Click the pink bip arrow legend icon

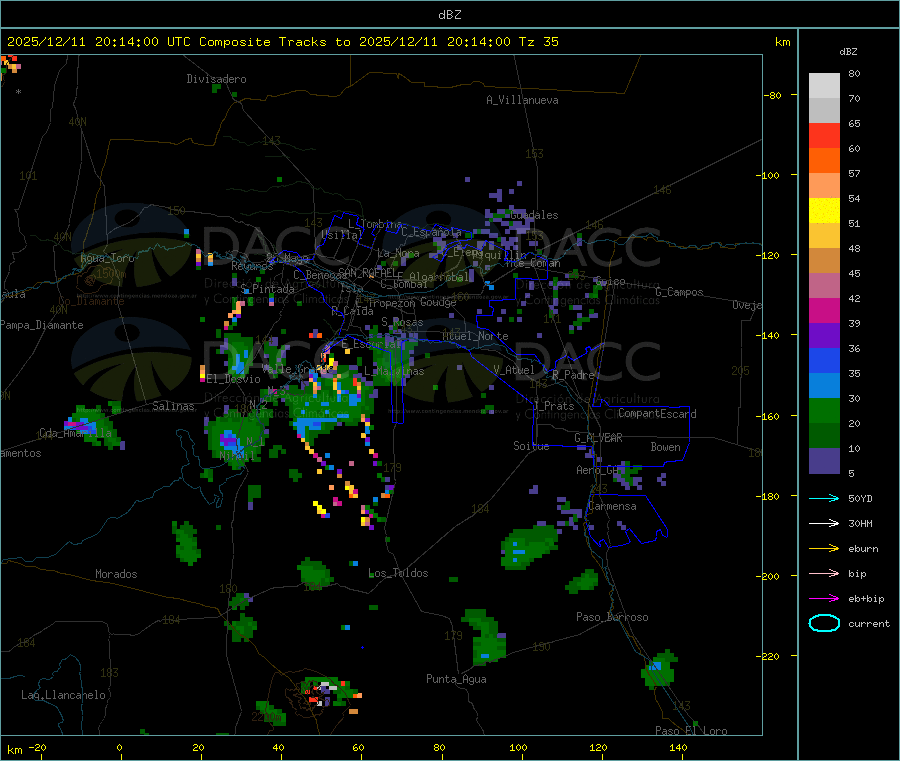coord(824,573)
